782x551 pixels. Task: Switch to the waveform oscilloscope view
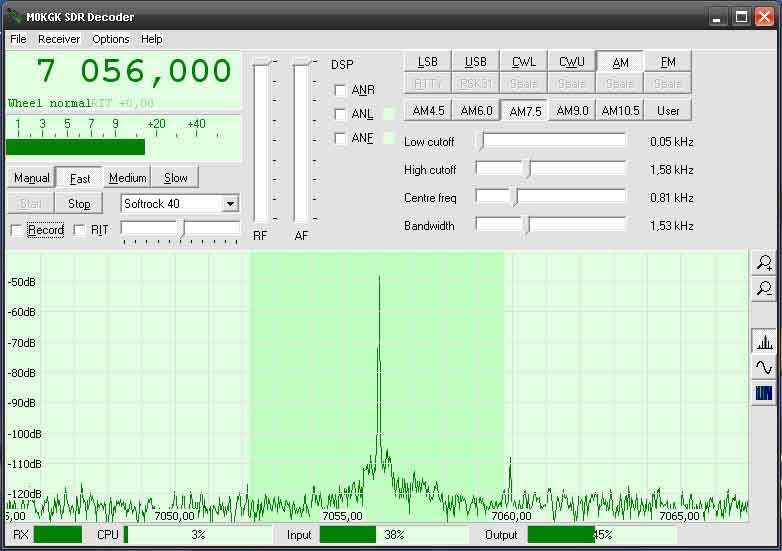click(x=764, y=368)
